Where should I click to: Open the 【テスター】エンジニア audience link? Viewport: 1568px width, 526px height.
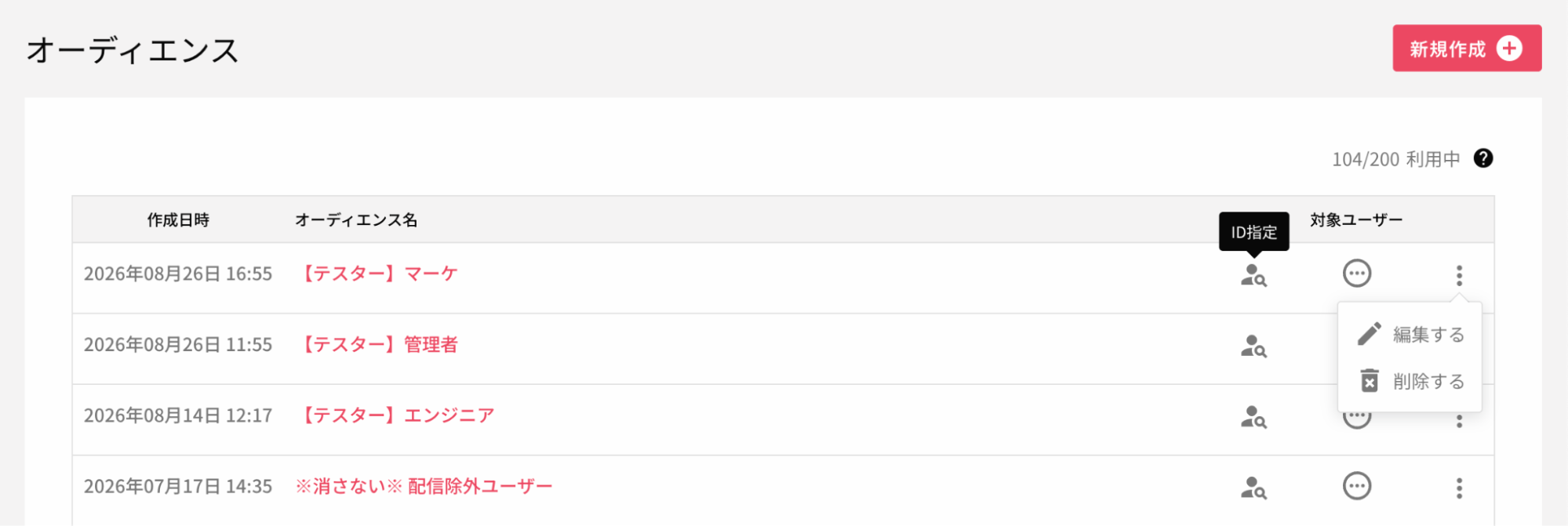(x=395, y=415)
